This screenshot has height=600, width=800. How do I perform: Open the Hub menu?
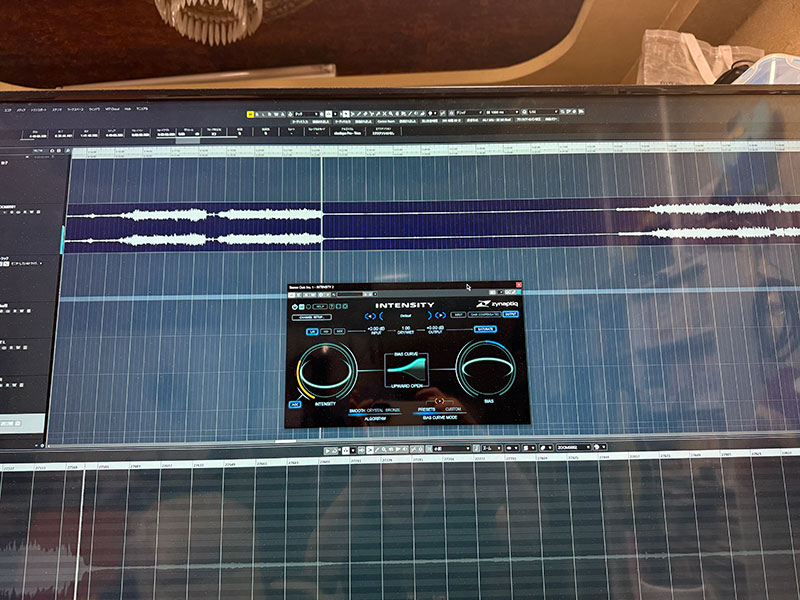pos(128,109)
